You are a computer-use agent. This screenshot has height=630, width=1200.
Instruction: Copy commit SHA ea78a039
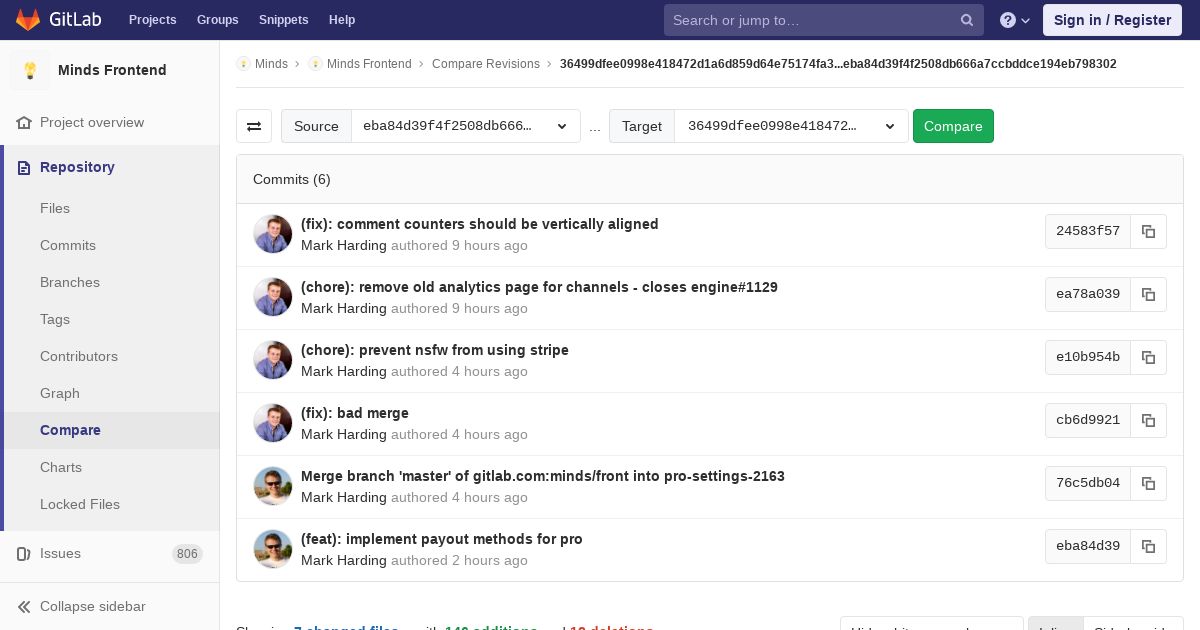(1149, 294)
